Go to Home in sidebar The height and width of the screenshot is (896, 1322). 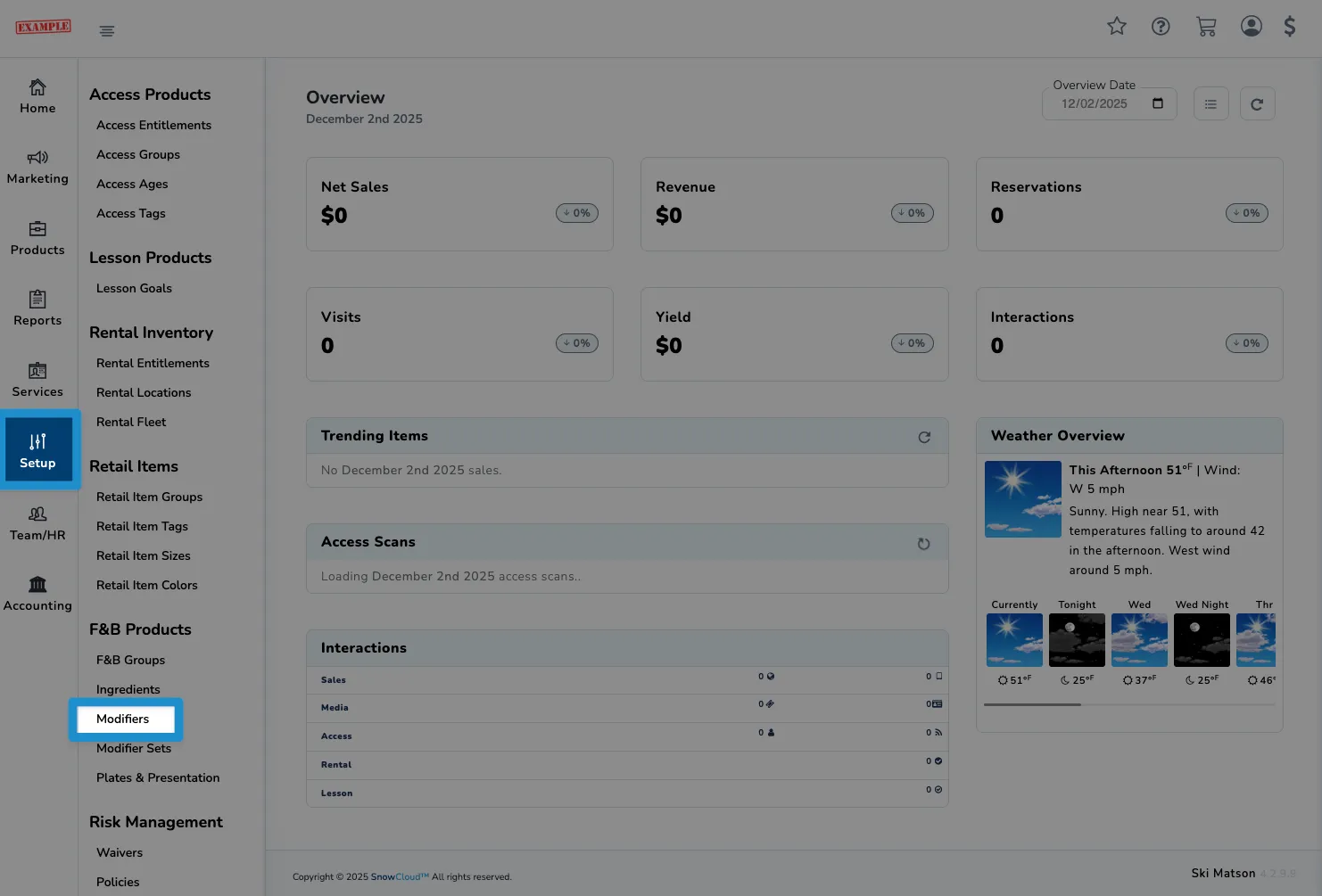[x=37, y=97]
